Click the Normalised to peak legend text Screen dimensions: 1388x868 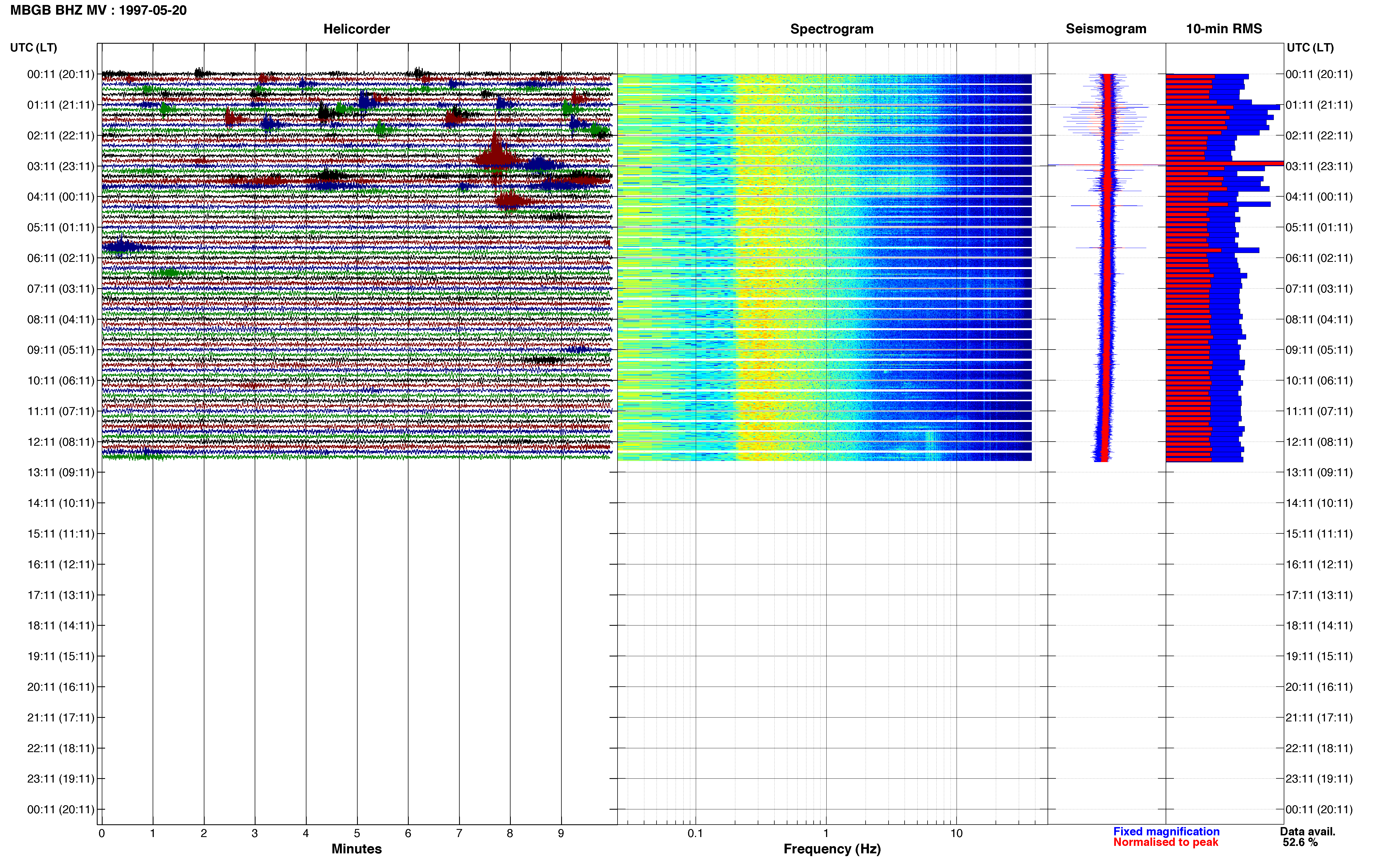(1165, 842)
